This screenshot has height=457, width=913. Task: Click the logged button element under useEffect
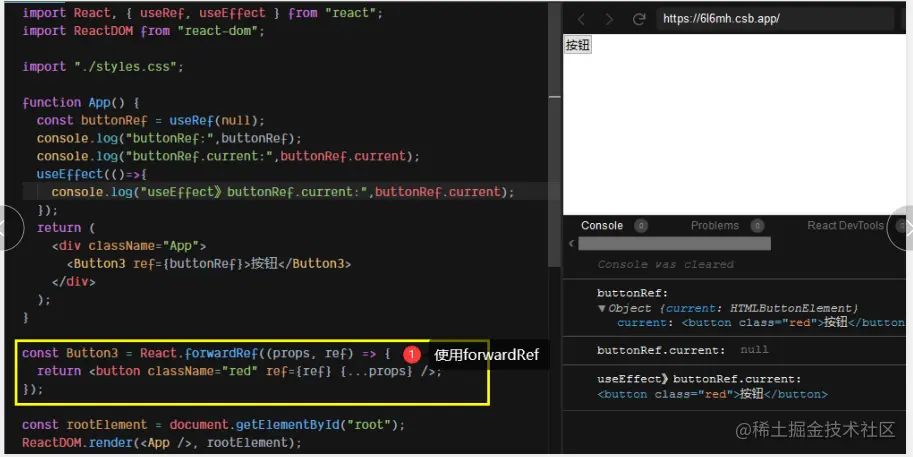pyautogui.click(x=712, y=394)
